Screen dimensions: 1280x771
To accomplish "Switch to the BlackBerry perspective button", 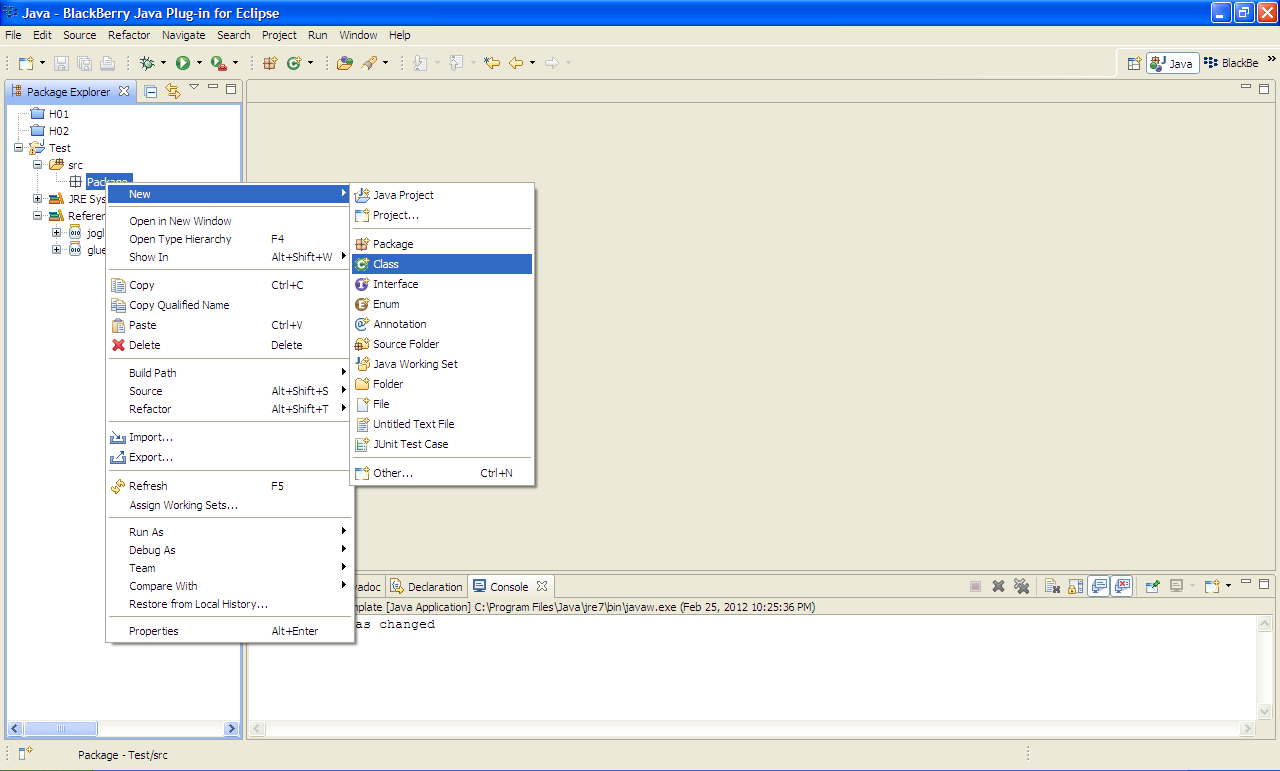I will (x=1231, y=63).
